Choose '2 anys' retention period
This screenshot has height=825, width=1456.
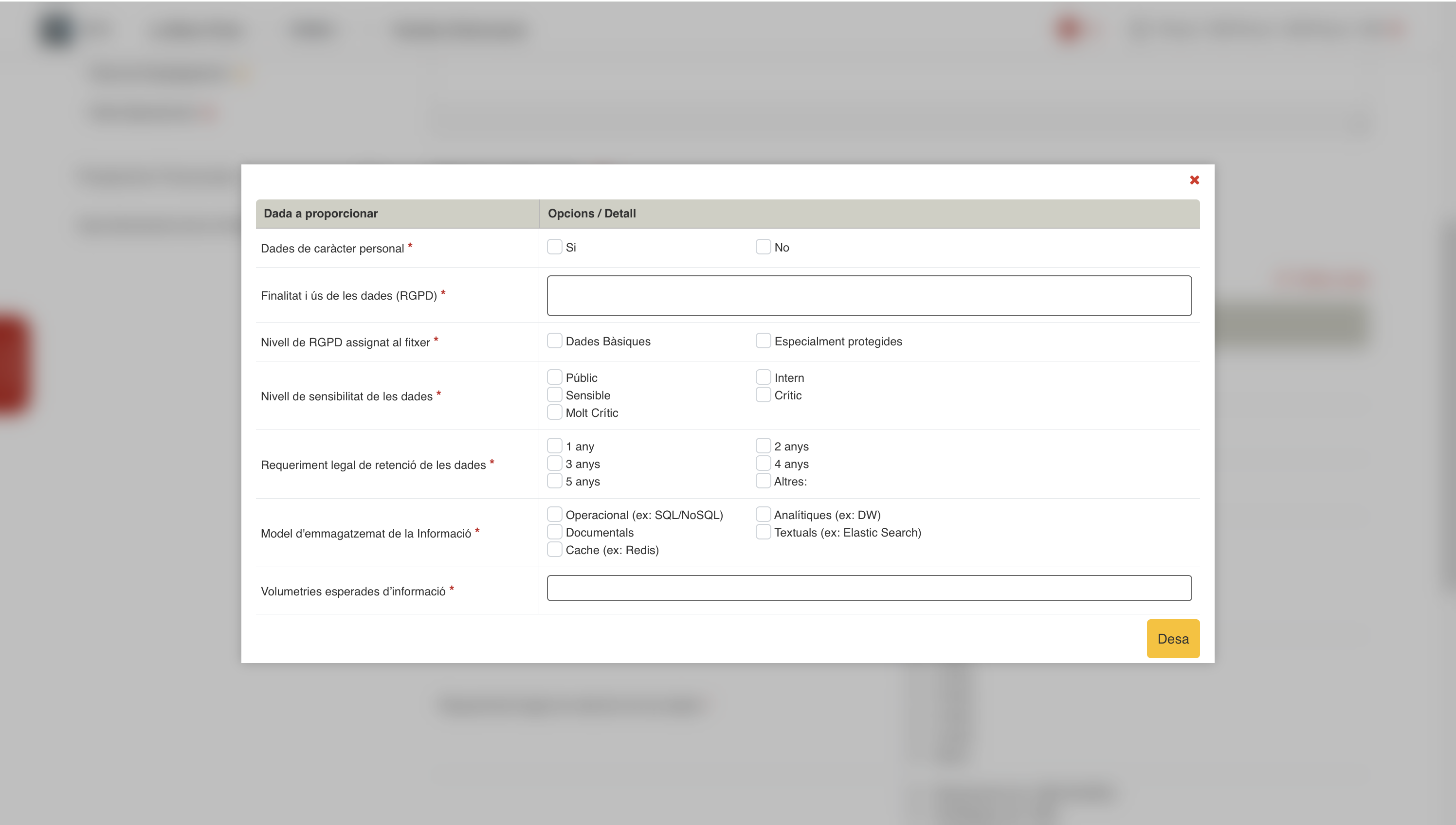[763, 446]
